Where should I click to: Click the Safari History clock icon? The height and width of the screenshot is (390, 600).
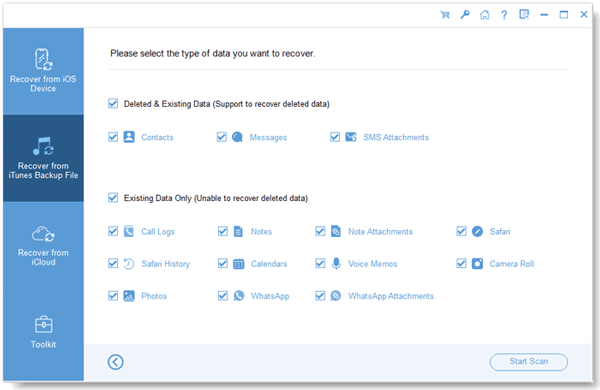129,264
